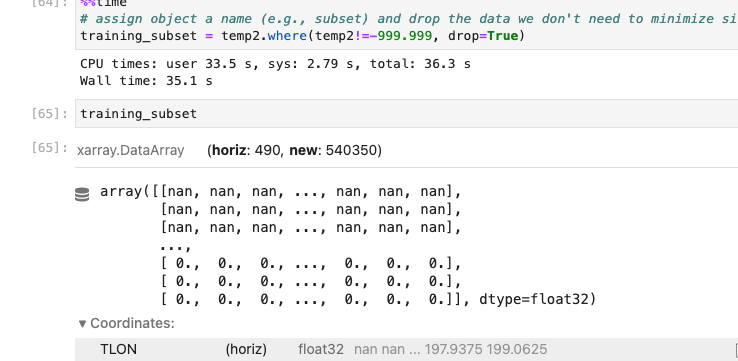The image size is (738, 361).
Task: Select the input prompt [65] label
Action: (49, 113)
